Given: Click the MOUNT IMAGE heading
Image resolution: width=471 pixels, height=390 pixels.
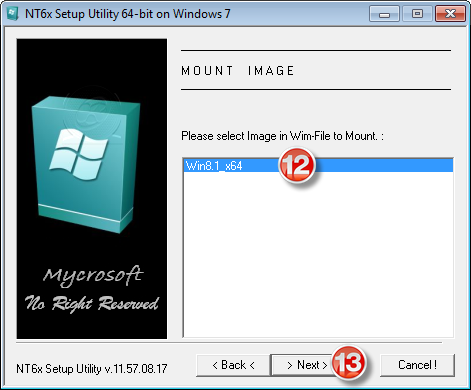Looking at the screenshot, I should [237, 71].
